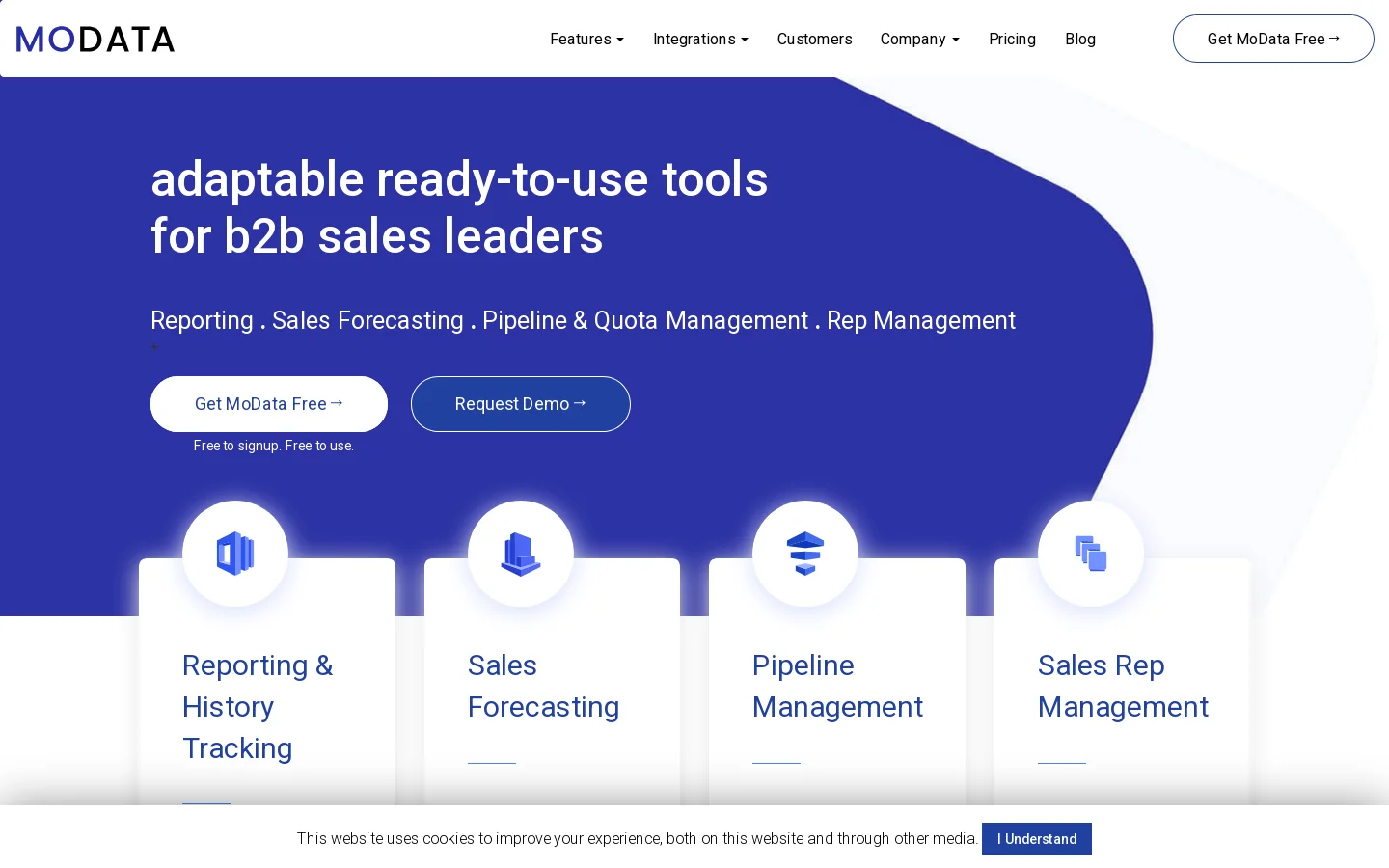Click the Free to signup. Free to use. text

tap(274, 446)
